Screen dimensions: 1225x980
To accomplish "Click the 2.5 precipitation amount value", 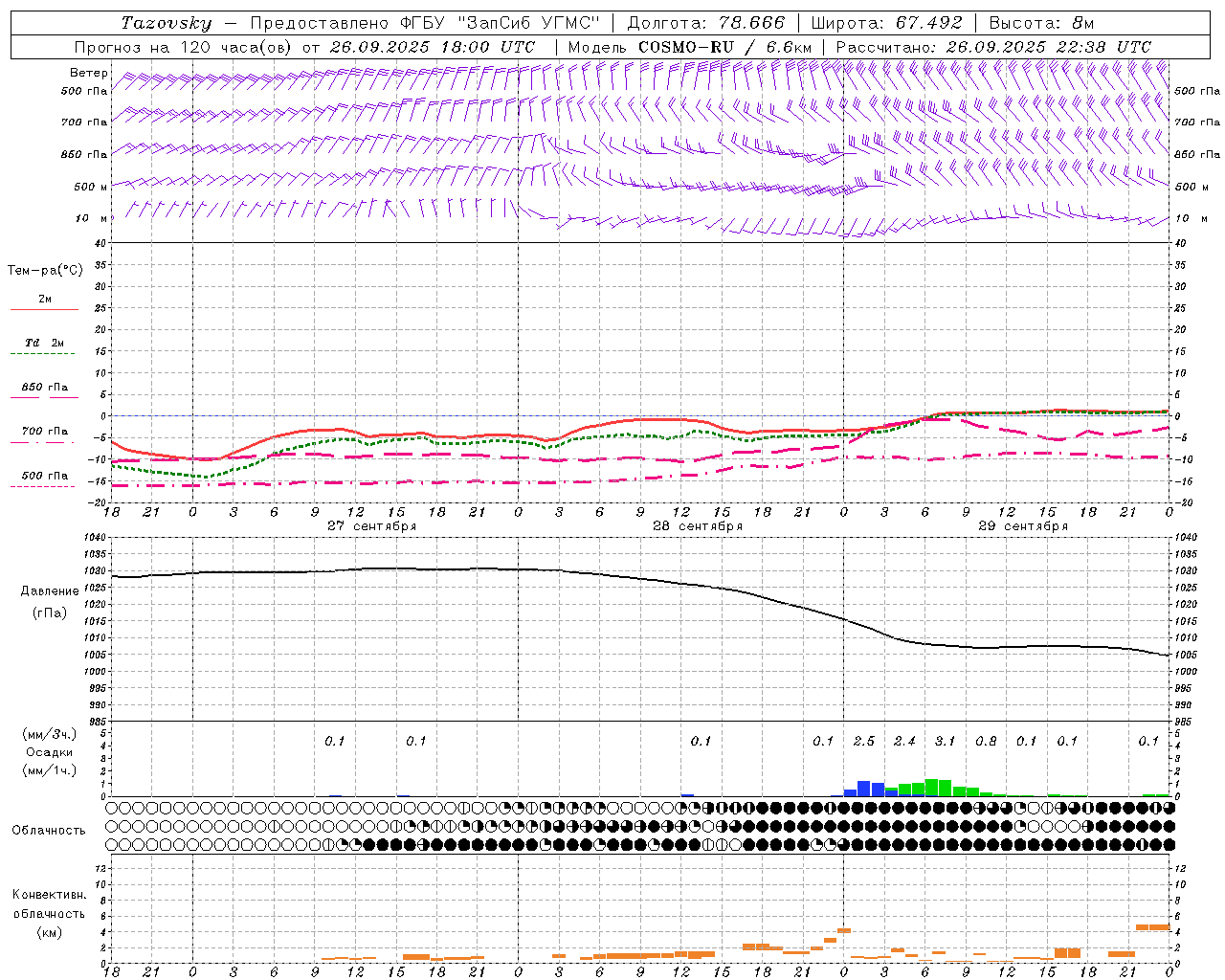I will [863, 741].
